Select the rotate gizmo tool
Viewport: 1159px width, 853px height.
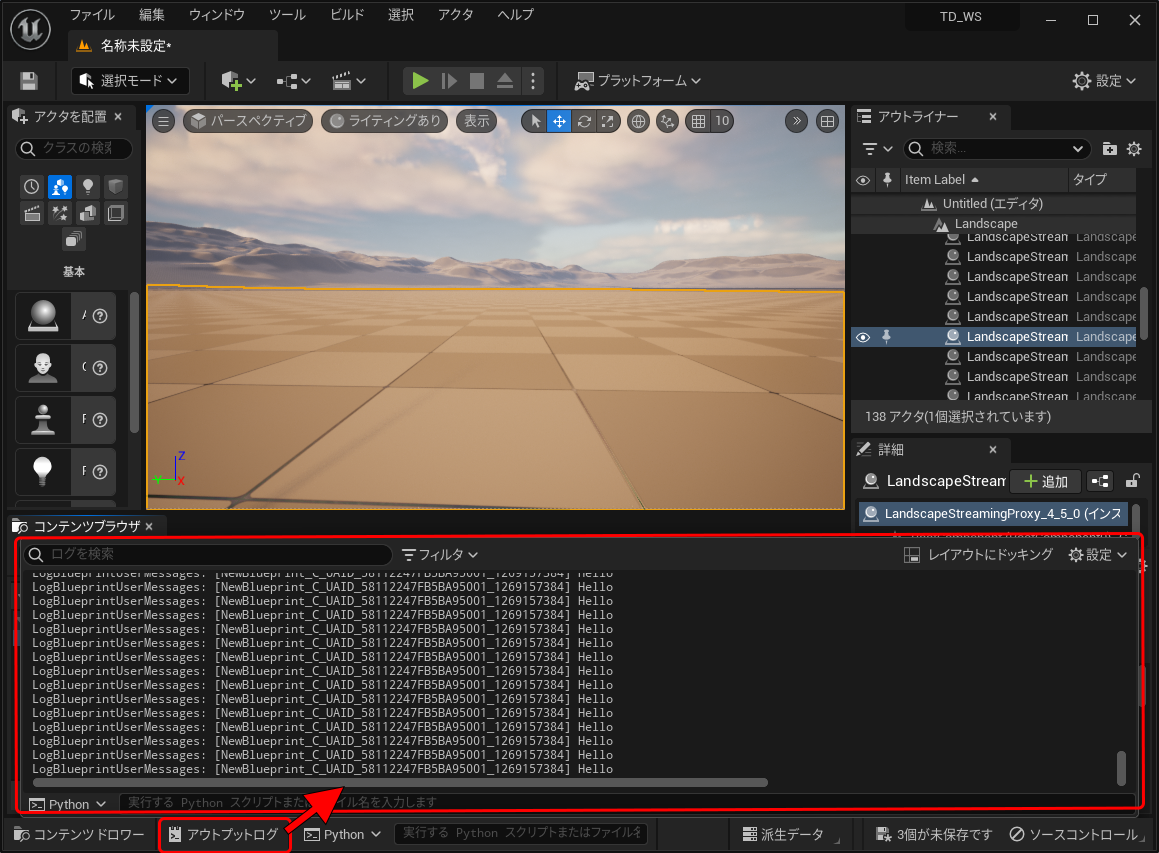(584, 121)
